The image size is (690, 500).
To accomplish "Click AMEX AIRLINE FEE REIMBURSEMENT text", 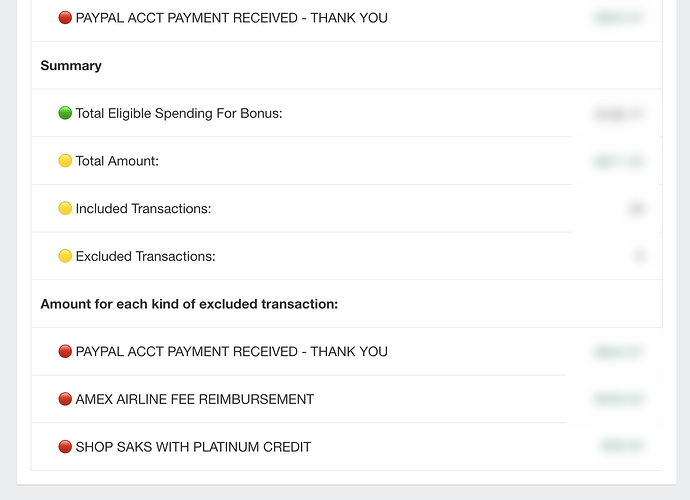I will (x=195, y=399).
